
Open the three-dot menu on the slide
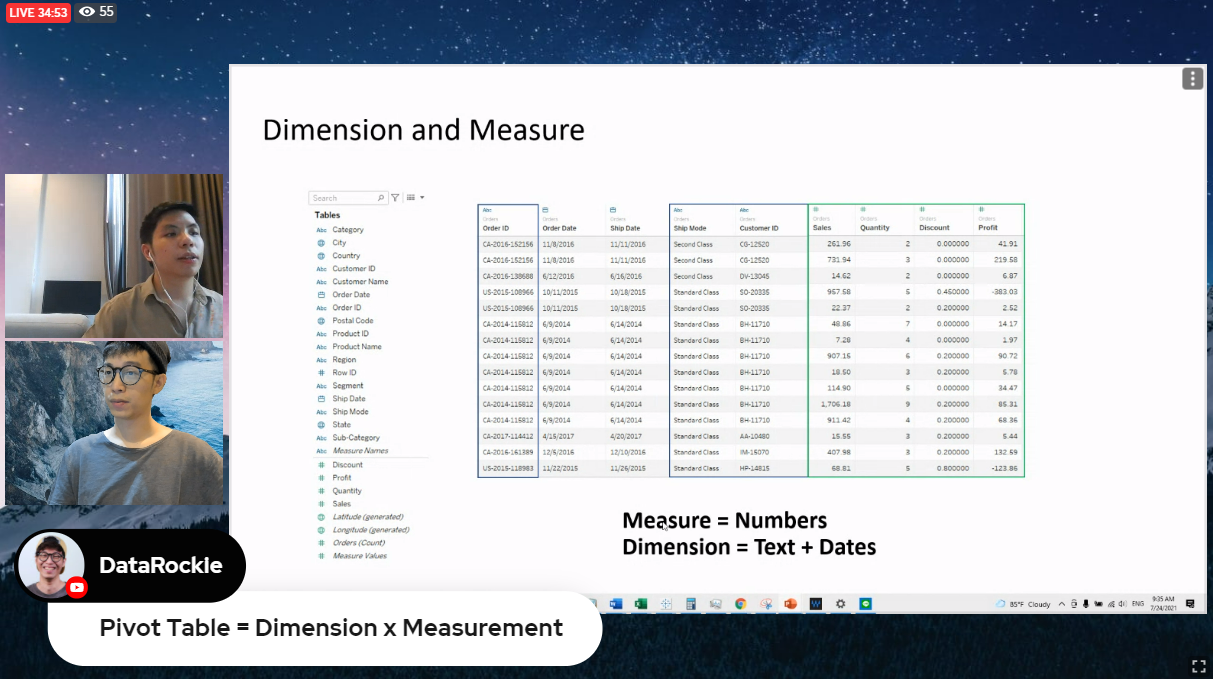(1192, 77)
